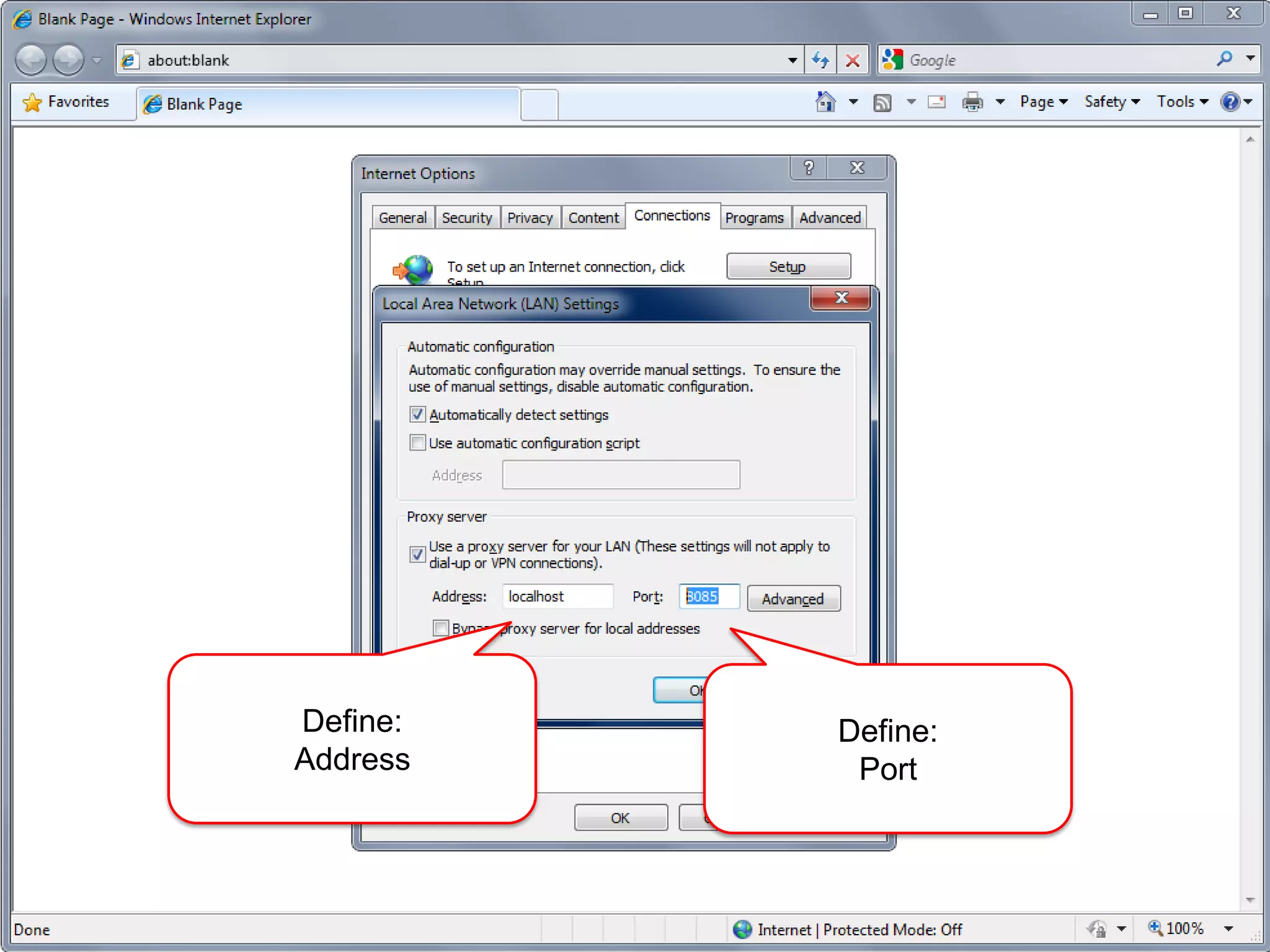This screenshot has width=1270, height=952.
Task: Click the red Stop loading icon
Action: 853,60
